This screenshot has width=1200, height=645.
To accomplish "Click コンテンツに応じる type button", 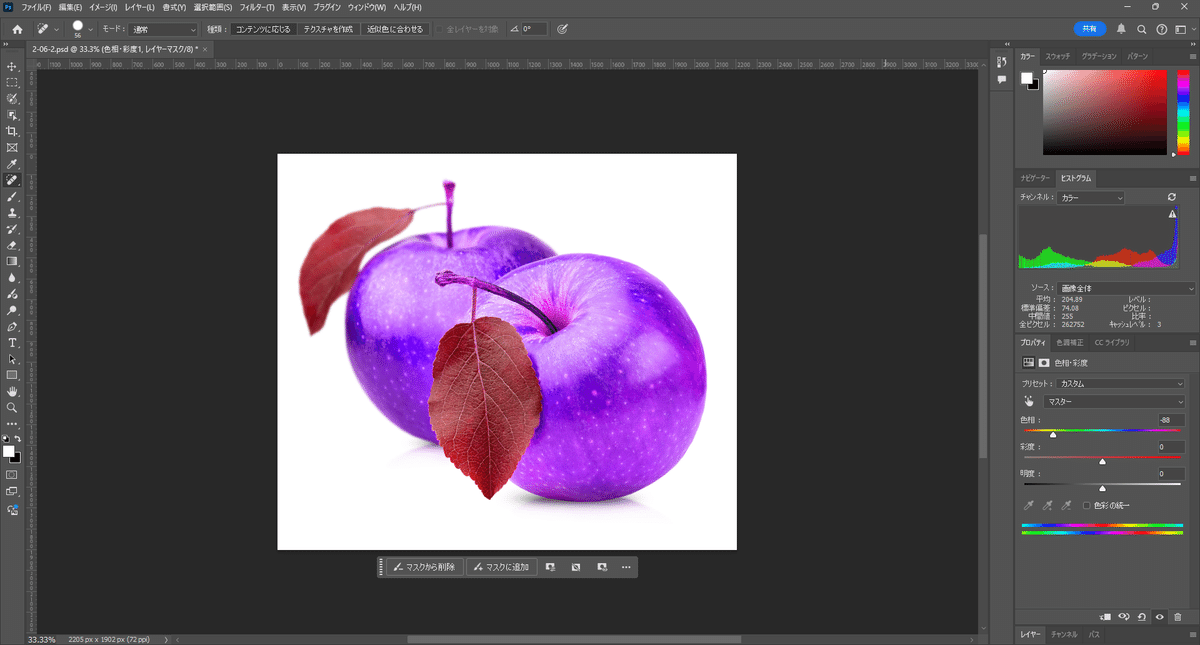I will 263,30.
